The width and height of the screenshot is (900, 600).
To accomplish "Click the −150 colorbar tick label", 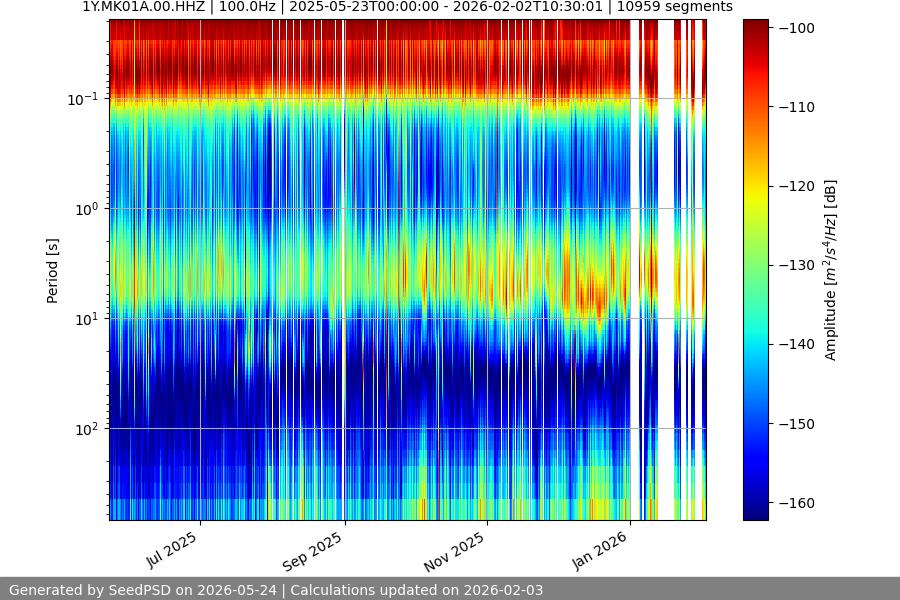I will click(796, 424).
